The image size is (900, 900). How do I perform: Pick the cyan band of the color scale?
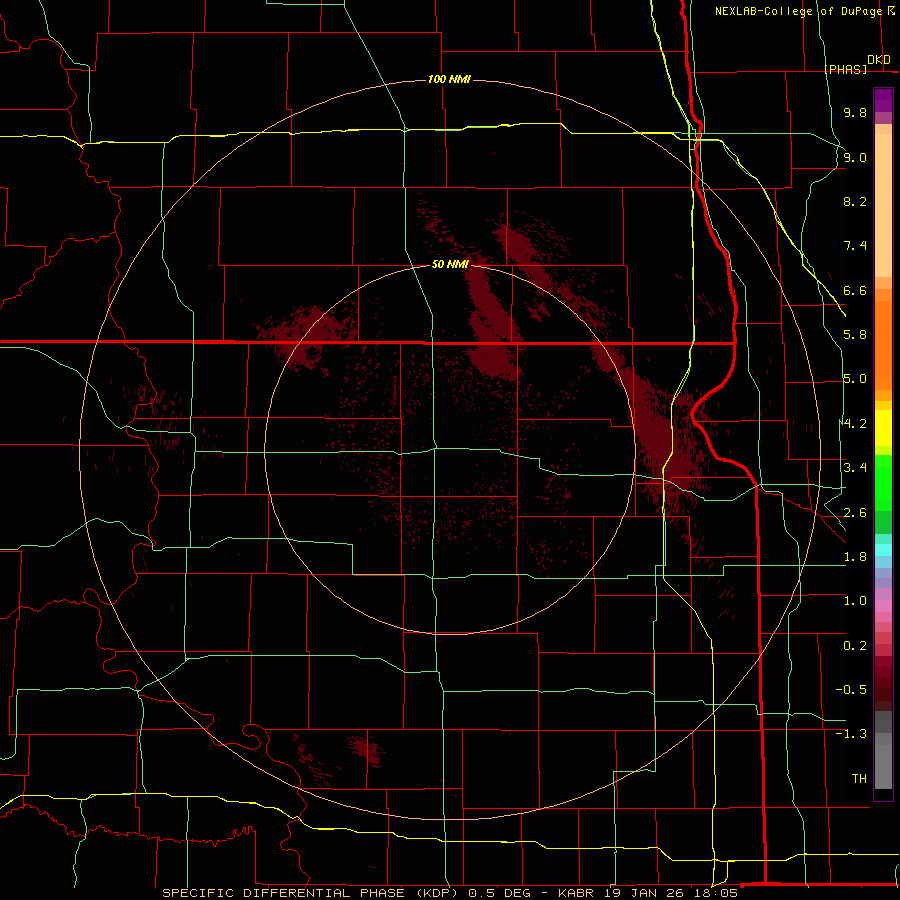(883, 550)
